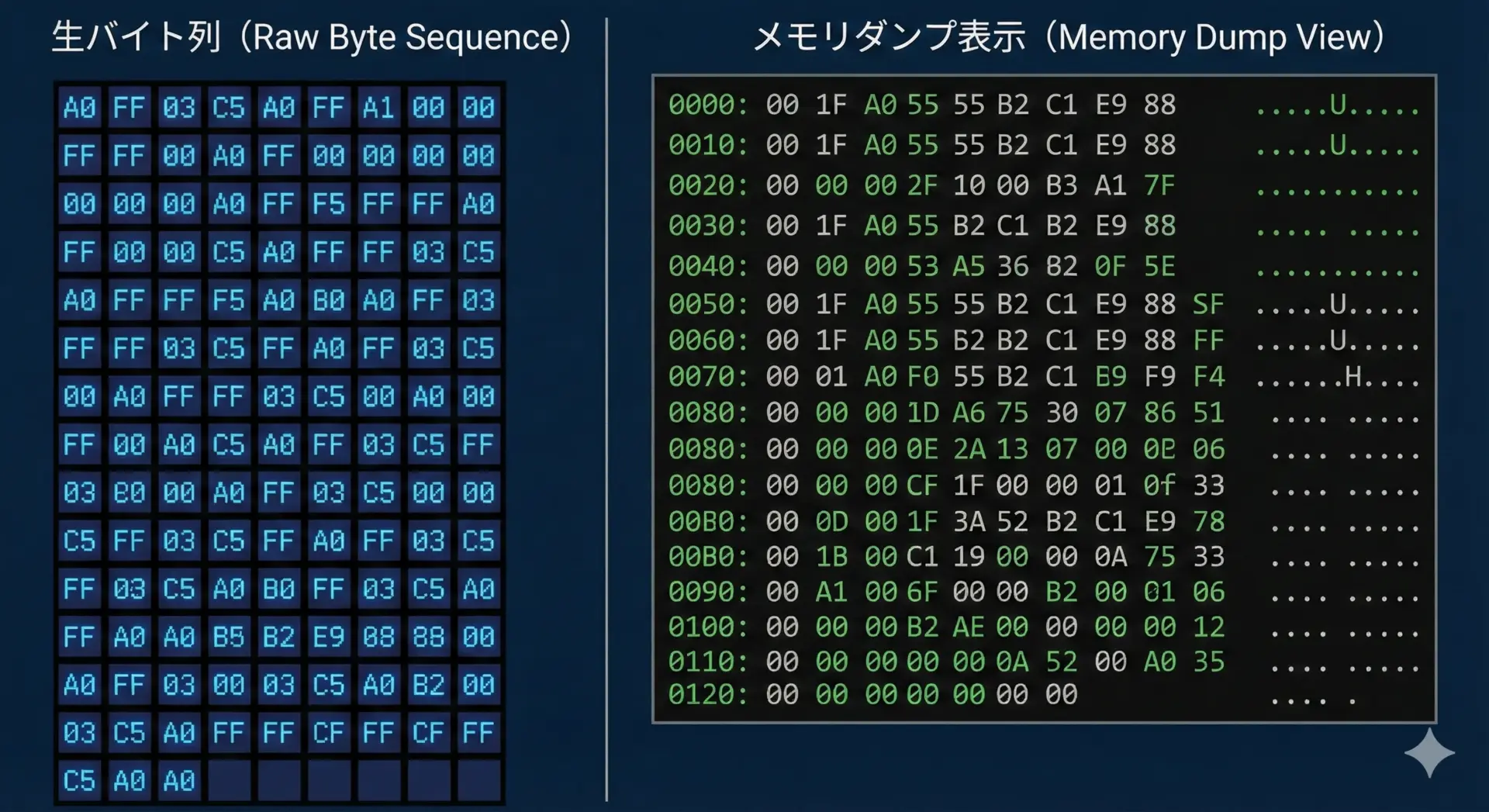1489x812 pixels.
Task: Pick the 0040: address label
Action: click(x=708, y=266)
